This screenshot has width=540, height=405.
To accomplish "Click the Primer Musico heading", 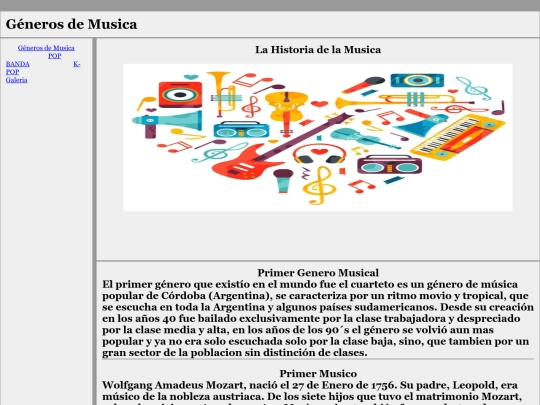I will tap(318, 374).
